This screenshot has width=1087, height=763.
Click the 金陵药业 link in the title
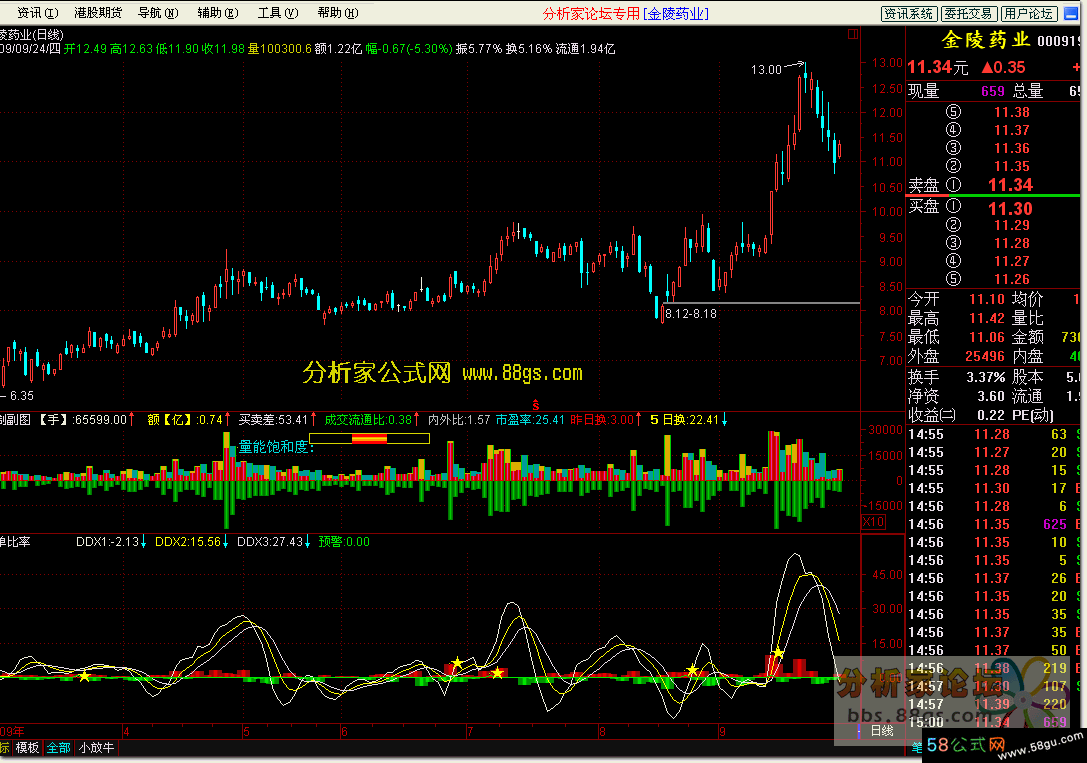point(676,14)
